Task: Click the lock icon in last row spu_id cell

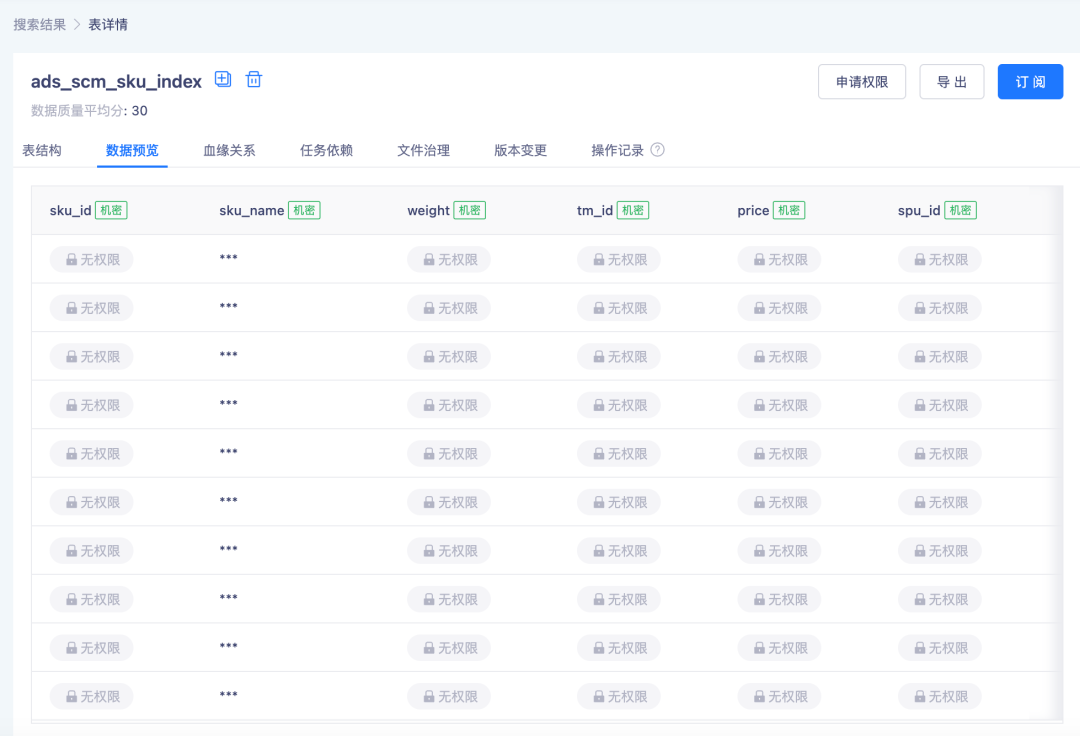Action: click(920, 697)
